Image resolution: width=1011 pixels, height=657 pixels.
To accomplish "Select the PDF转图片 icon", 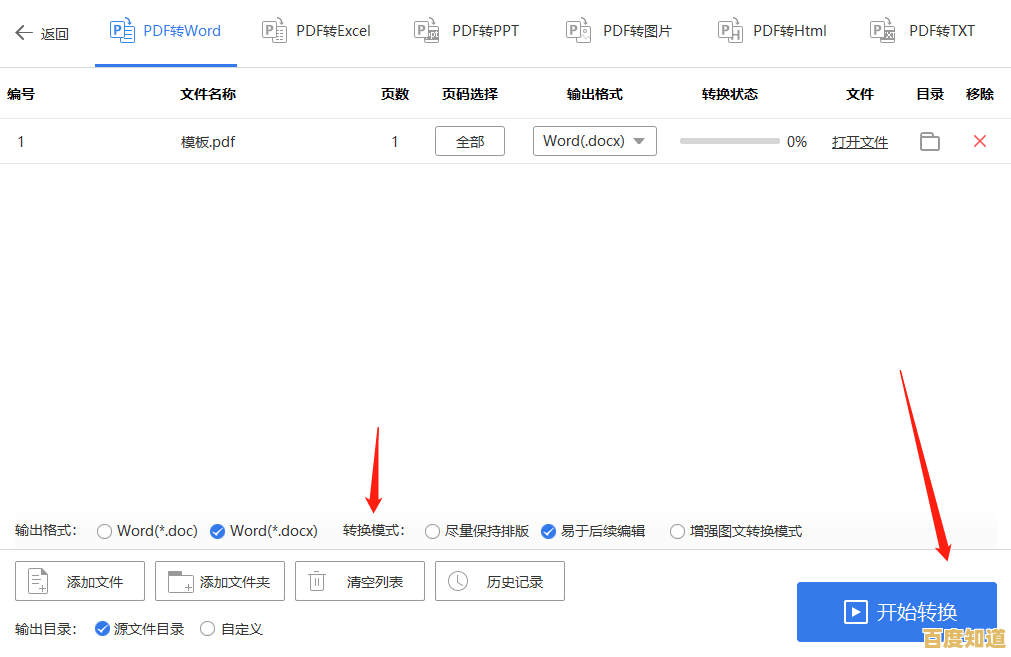I will [x=578, y=30].
